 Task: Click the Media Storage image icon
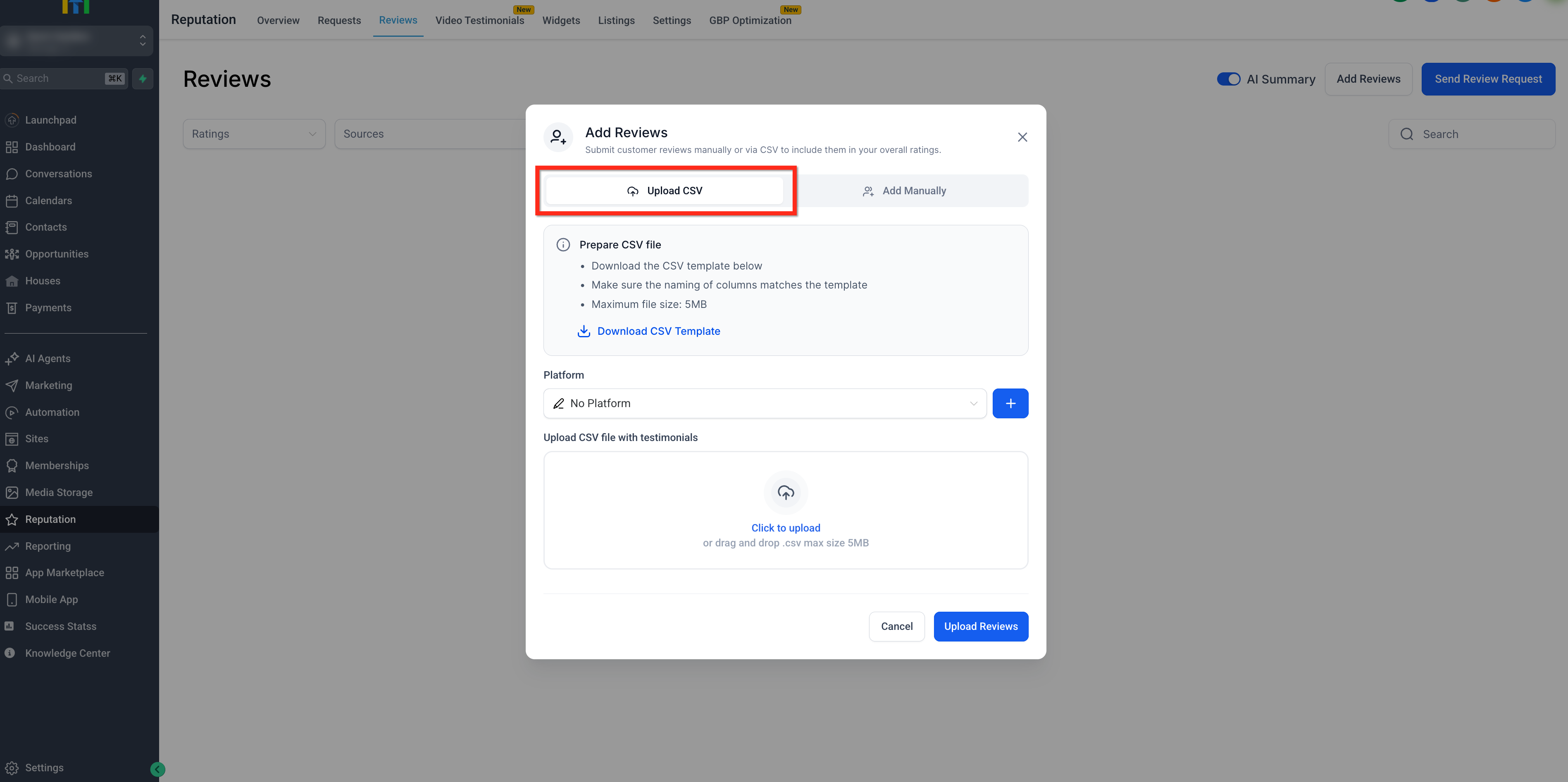pyautogui.click(x=12, y=492)
